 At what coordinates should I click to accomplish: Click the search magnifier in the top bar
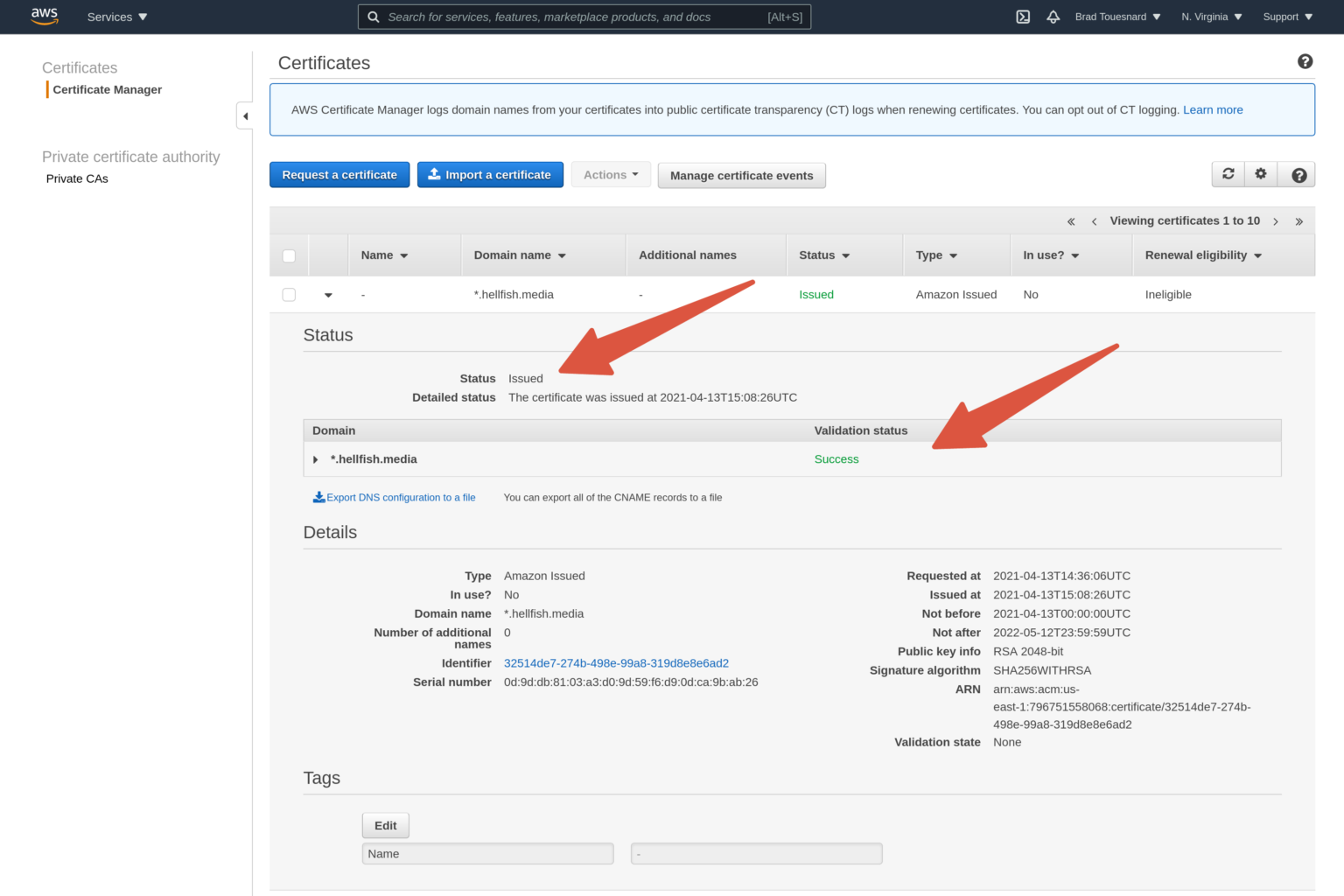(373, 17)
